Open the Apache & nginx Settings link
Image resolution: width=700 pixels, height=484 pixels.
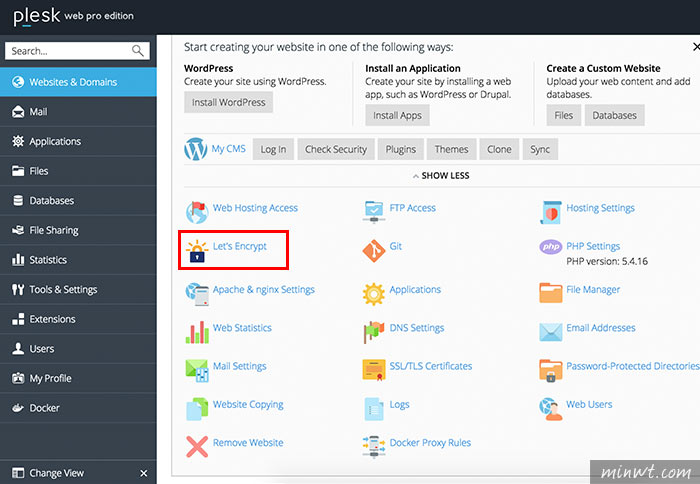pos(263,289)
